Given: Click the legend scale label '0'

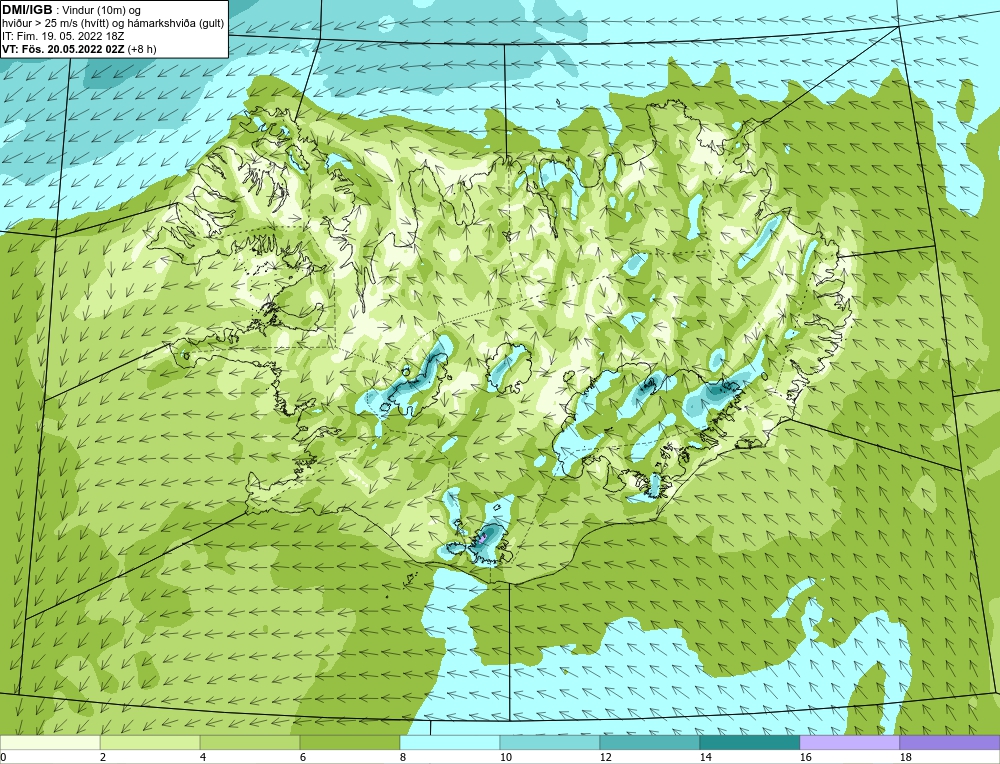Looking at the screenshot, I should (3, 757).
